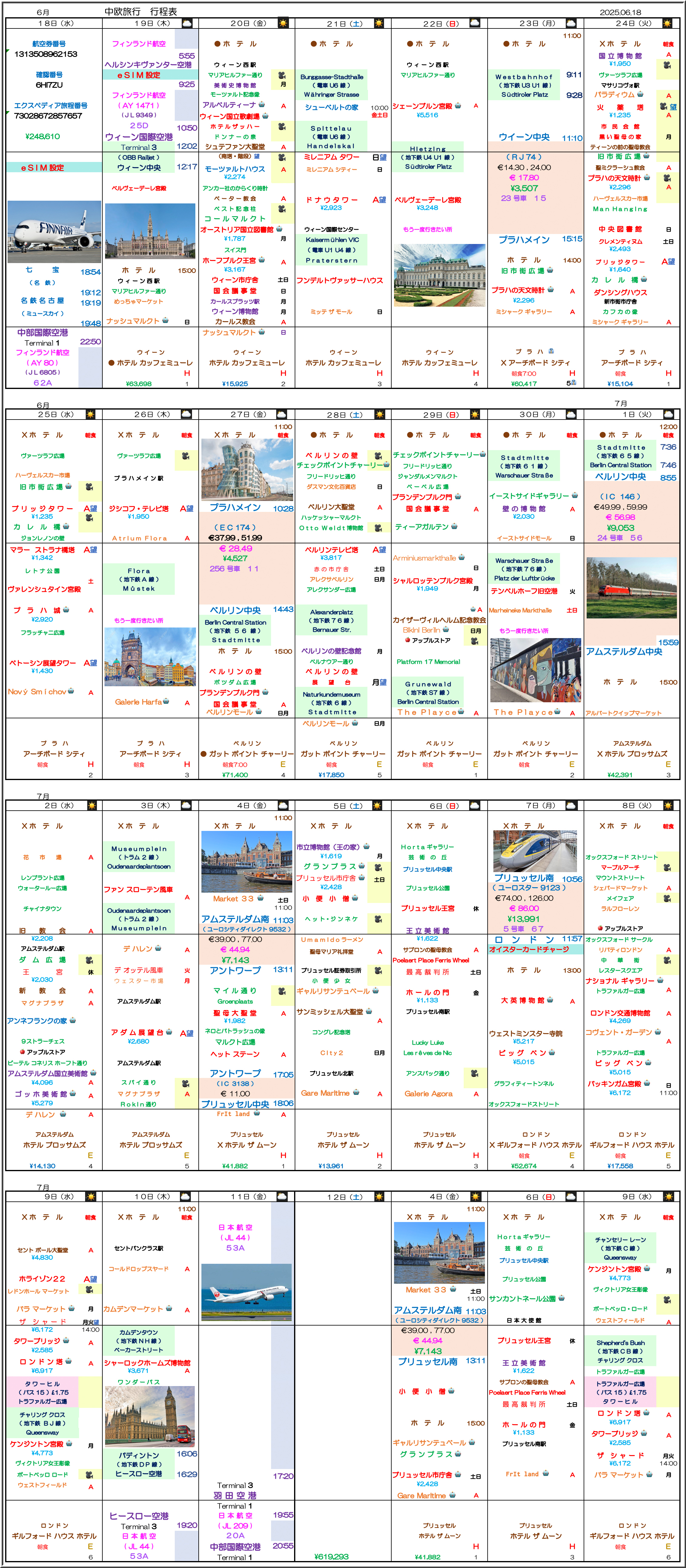Open the red train photo on 1日(火)
Image resolution: width=686 pixels, height=1568 pixels.
pyautogui.click(x=632, y=587)
